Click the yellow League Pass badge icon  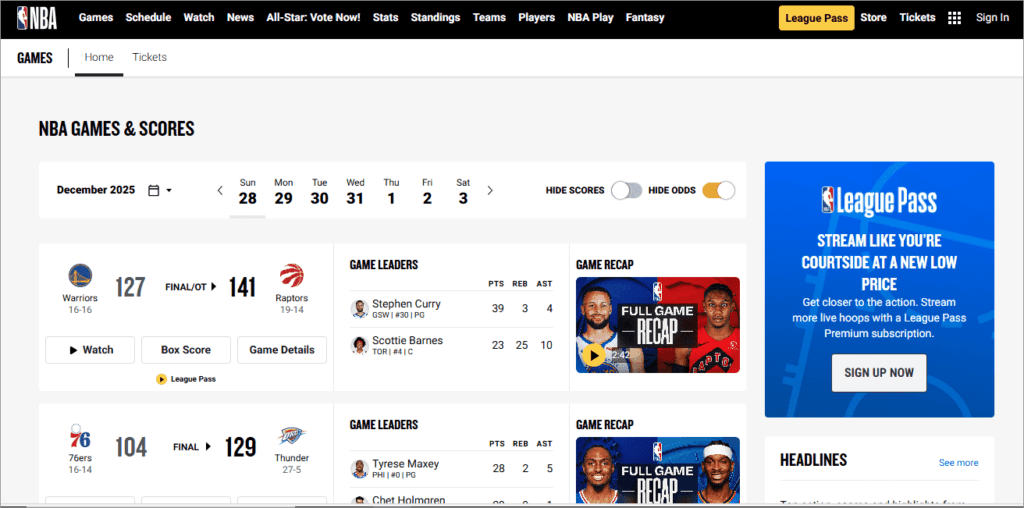[x=161, y=379]
